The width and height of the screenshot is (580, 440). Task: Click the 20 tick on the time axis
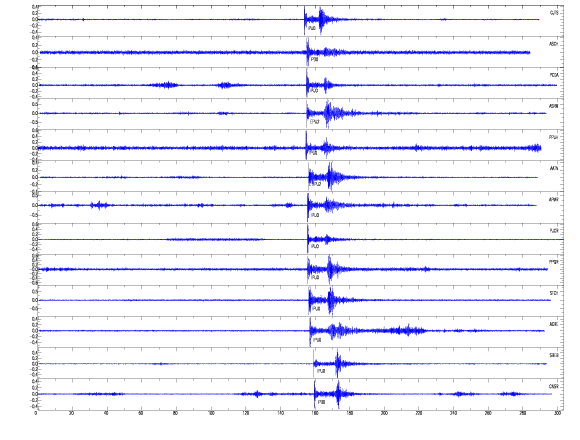[71, 413]
